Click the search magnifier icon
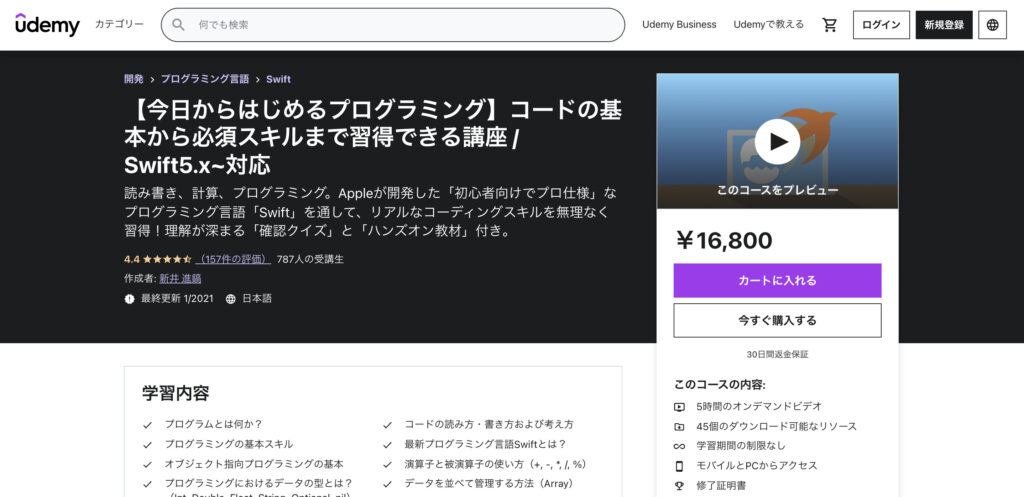The height and width of the screenshot is (497, 1024). [x=178, y=25]
